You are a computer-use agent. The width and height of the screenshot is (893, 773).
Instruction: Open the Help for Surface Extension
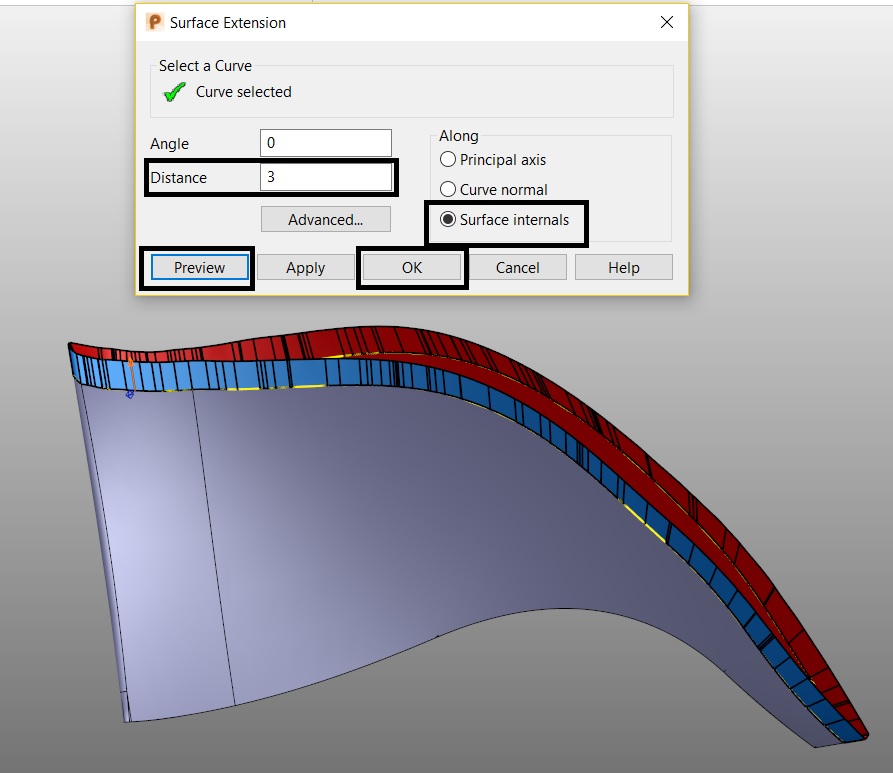[x=623, y=267]
